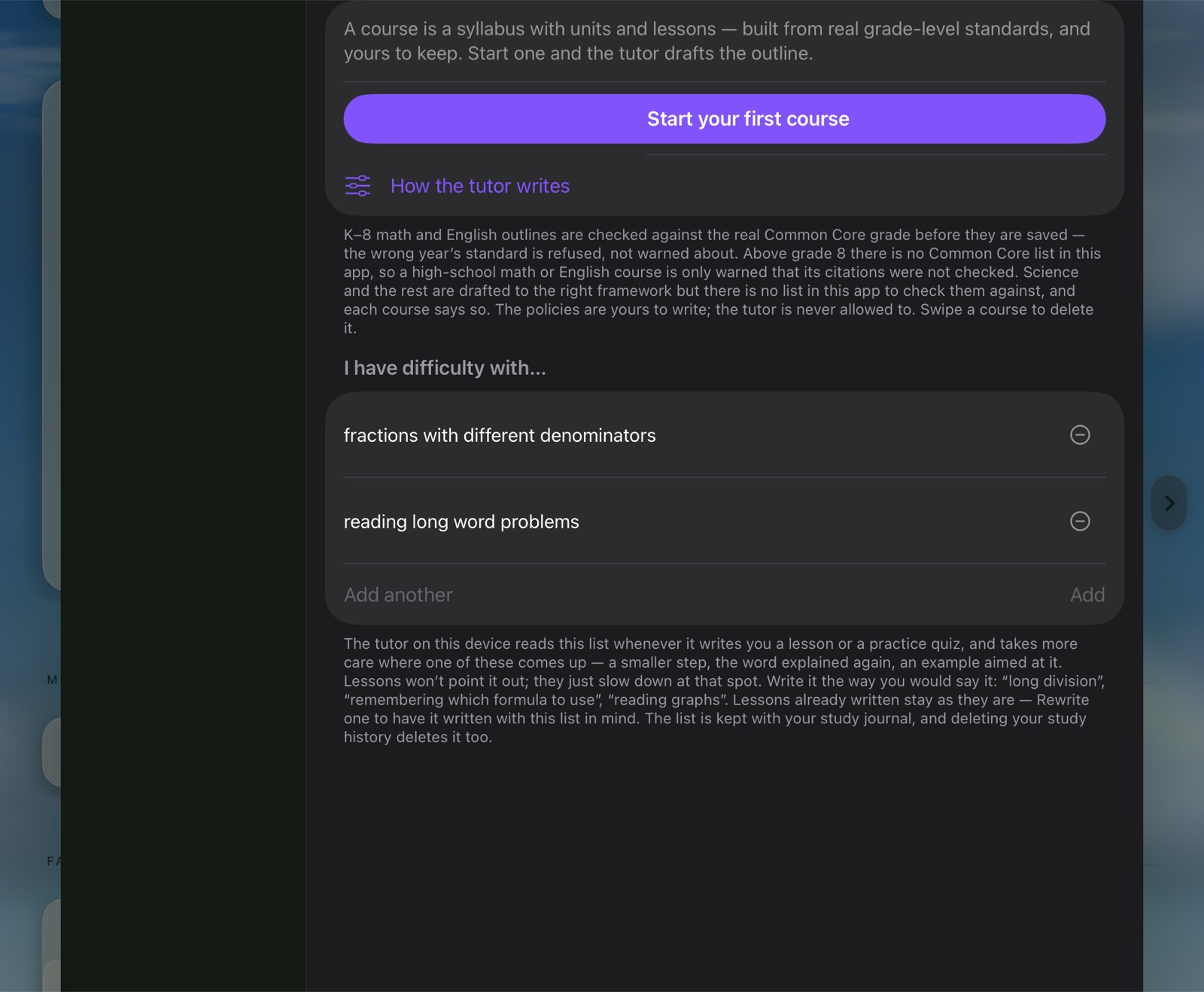Click the sliders icon beside How the tutor writes
Viewport: 1204px width, 992px height.
357,186
